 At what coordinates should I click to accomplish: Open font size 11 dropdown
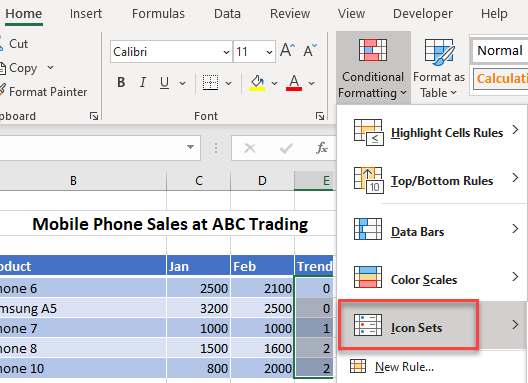tap(269, 52)
